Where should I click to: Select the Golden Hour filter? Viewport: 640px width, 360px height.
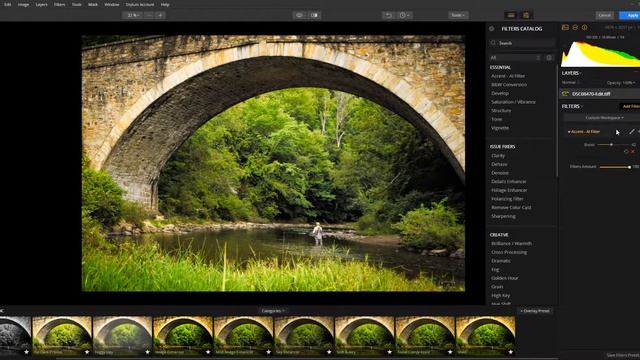pyautogui.click(x=504, y=278)
